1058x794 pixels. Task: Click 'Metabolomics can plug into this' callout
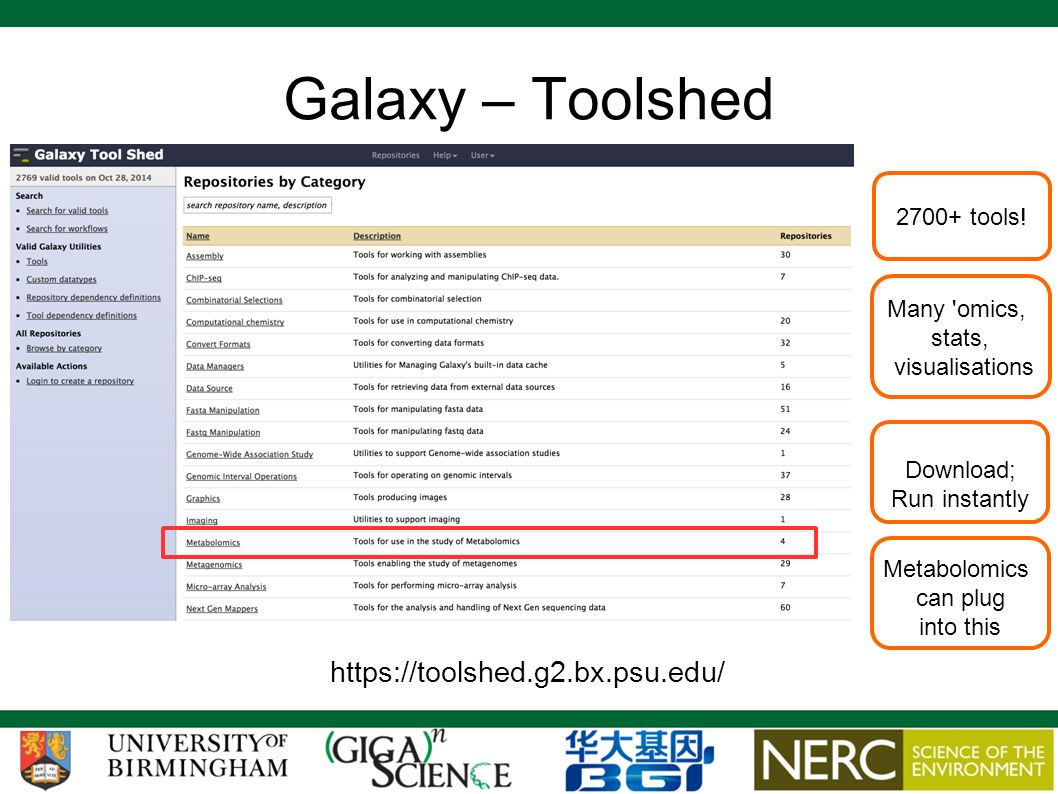point(960,594)
